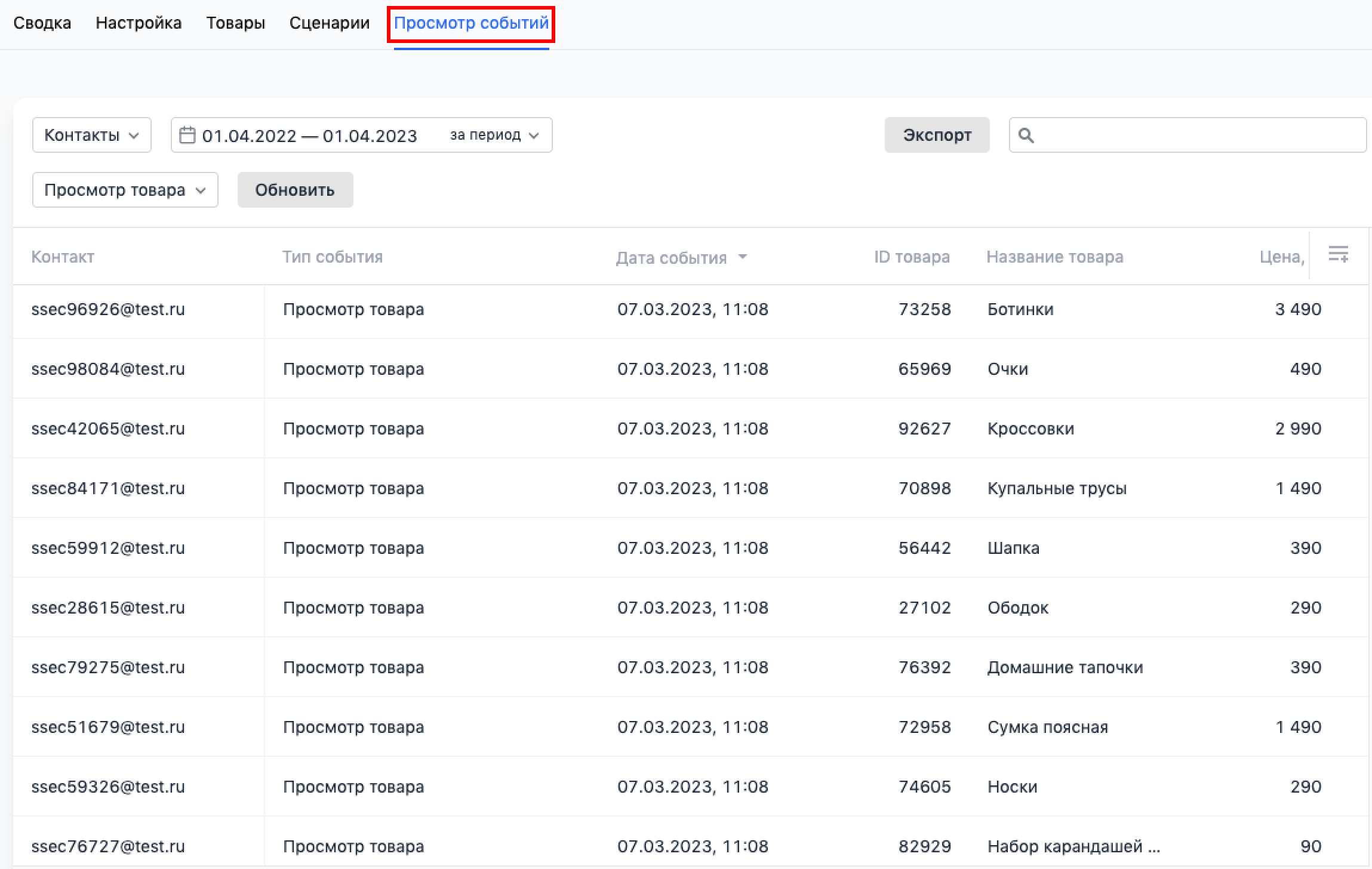Select the Сценарии tab
The width and height of the screenshot is (1372, 869).
330,23
